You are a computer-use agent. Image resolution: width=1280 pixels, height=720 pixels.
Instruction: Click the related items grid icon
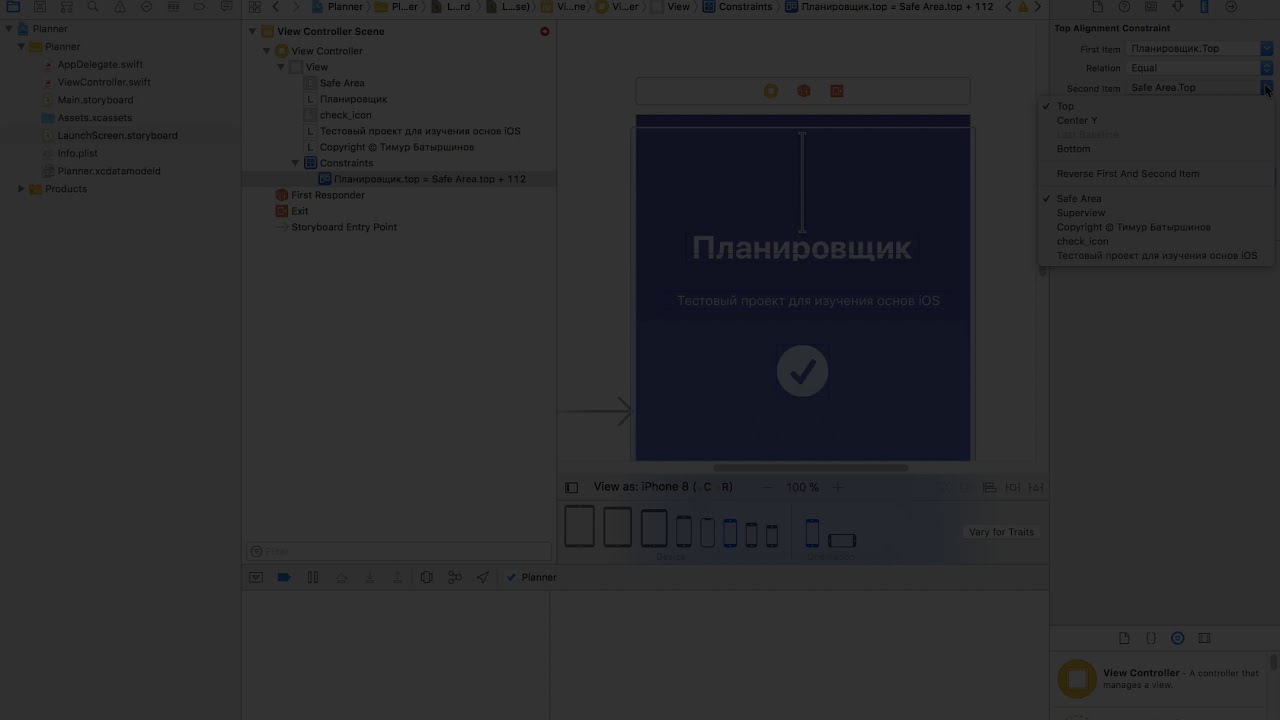point(255,7)
